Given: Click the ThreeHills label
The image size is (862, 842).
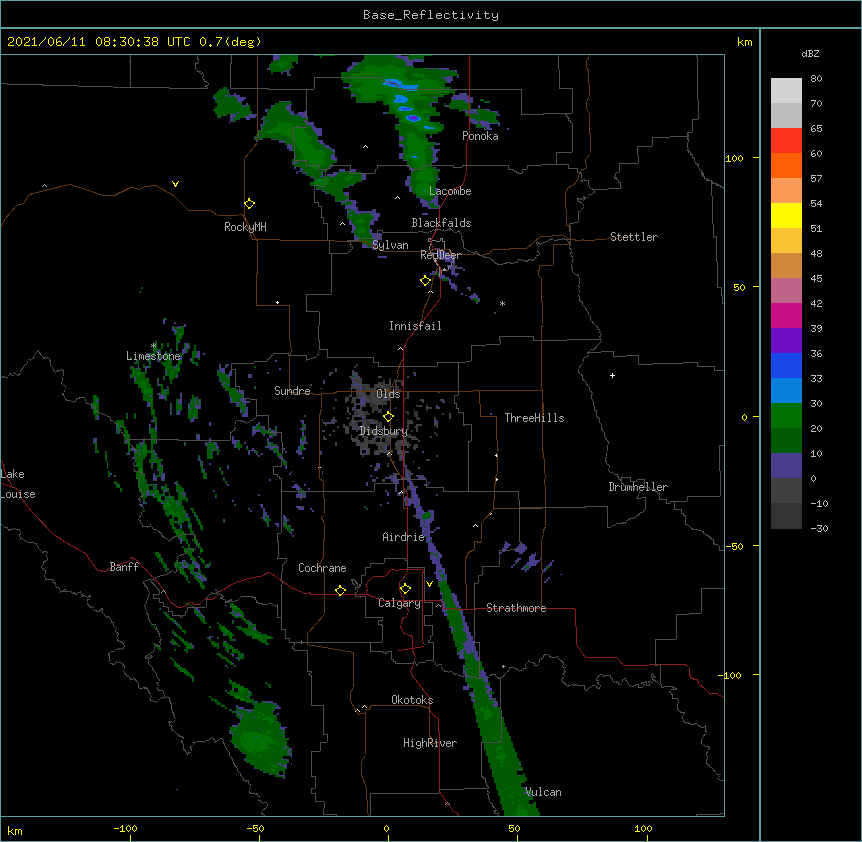Looking at the screenshot, I should [534, 418].
